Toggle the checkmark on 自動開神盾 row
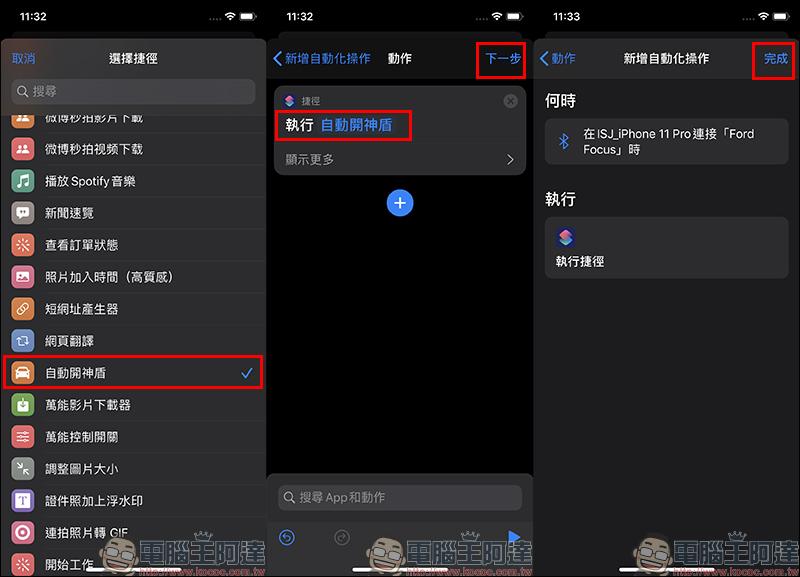This screenshot has height=577, width=800. [x=247, y=373]
